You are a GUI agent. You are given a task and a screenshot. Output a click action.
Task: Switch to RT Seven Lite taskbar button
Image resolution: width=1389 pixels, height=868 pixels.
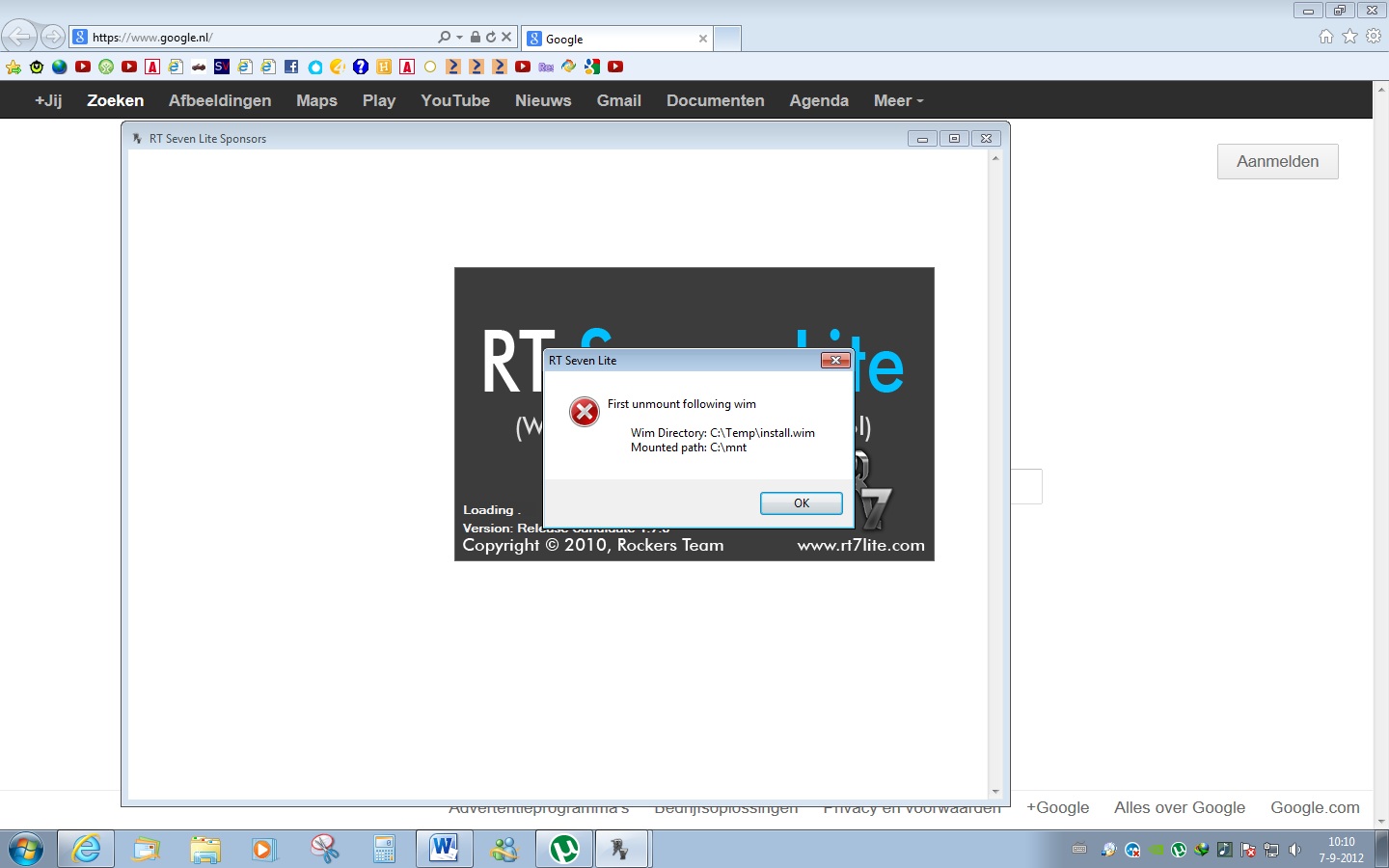[x=622, y=850]
